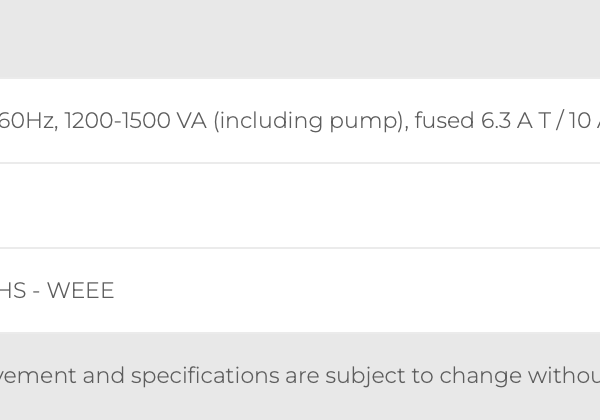Click the word "fused" in power row
This screenshot has height=420, width=600.
[444, 120]
